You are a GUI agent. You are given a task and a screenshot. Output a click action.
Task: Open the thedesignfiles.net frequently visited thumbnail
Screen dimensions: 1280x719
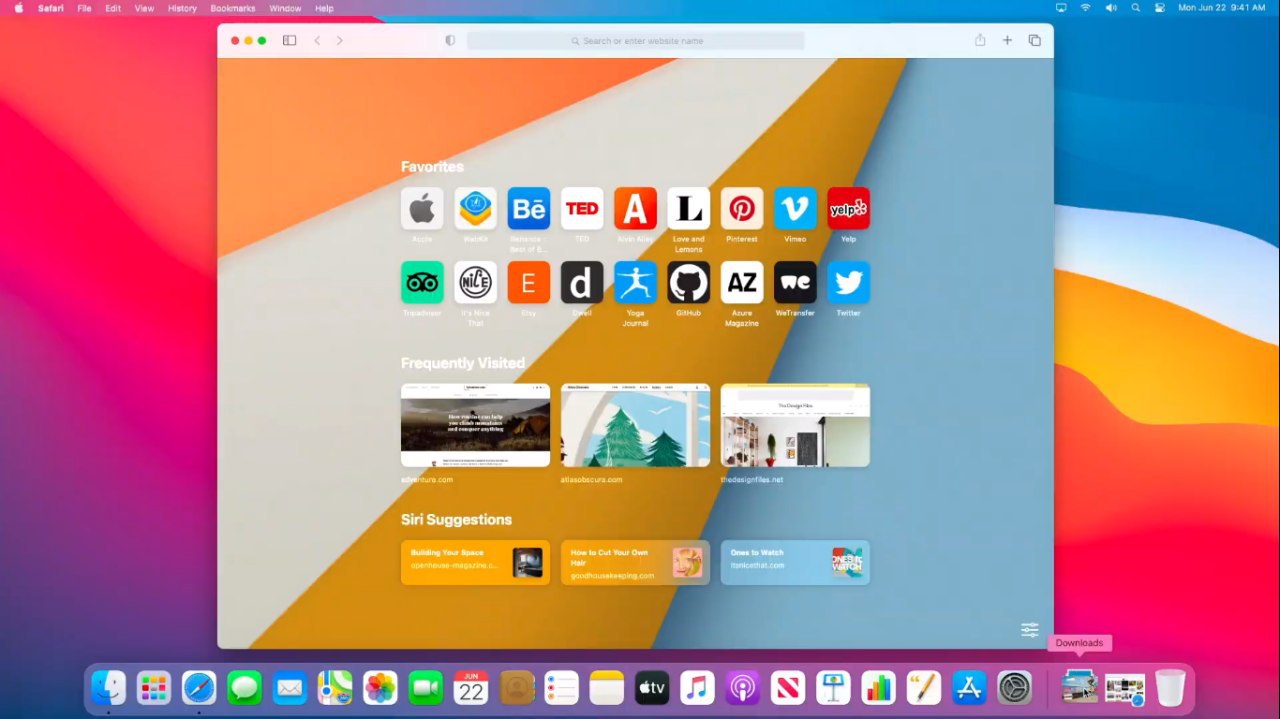(x=795, y=425)
